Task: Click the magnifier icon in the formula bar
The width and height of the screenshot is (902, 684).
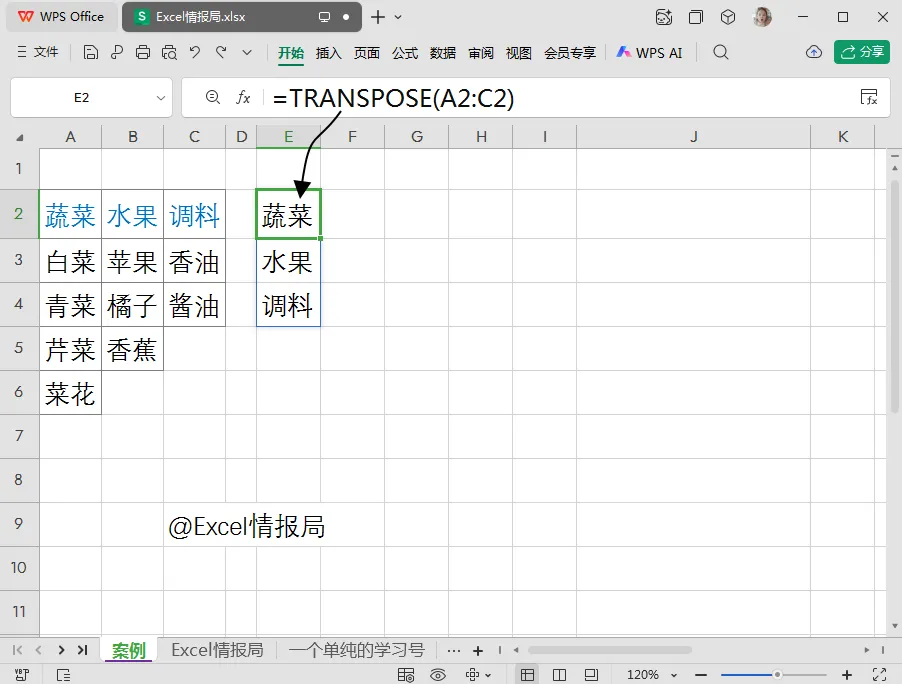Action: point(213,97)
